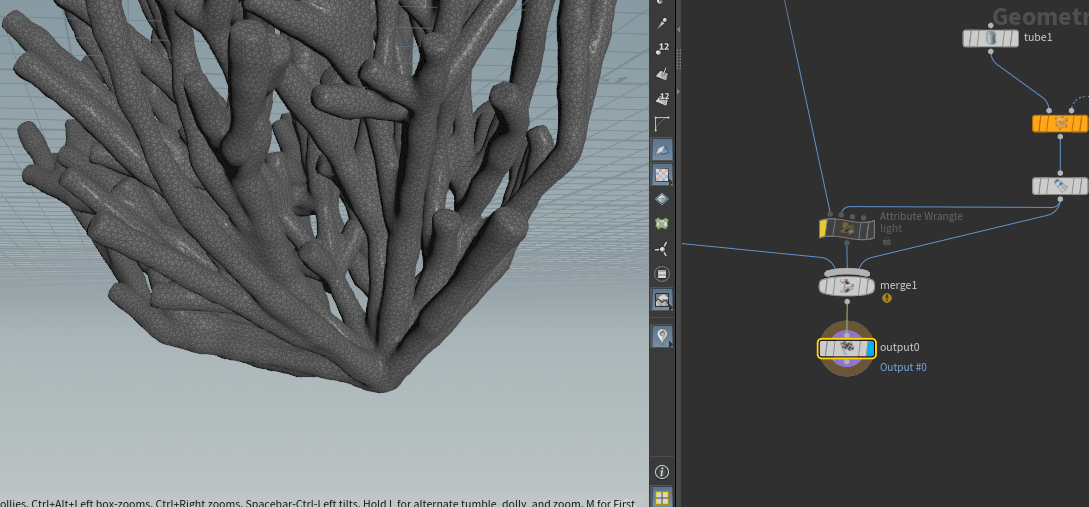Screen dimensions: 1089x507
Task: Click the Output #0 label
Action: point(903,367)
